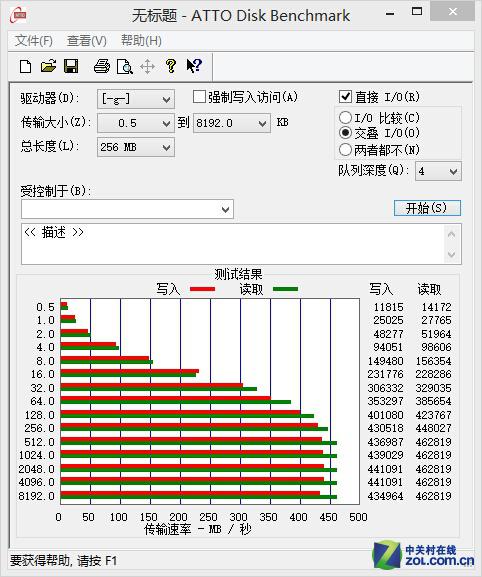The image size is (482, 577).
Task: Click the Print toolbar icon
Action: pyautogui.click(x=102, y=66)
